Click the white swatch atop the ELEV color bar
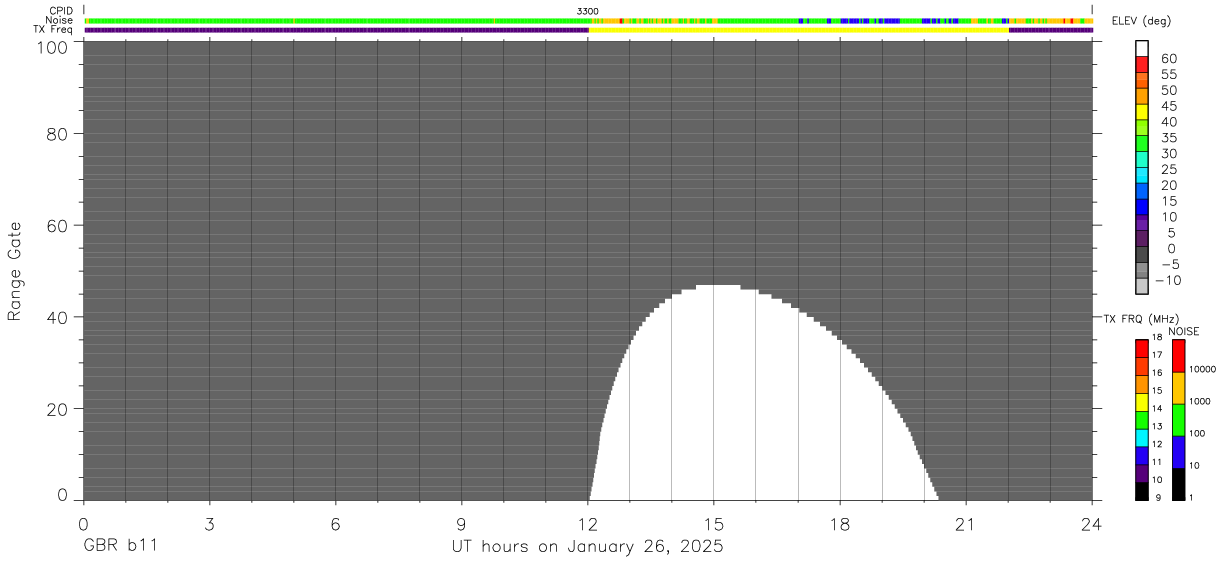Image resolution: width=1228 pixels, height=567 pixels. 1142,48
